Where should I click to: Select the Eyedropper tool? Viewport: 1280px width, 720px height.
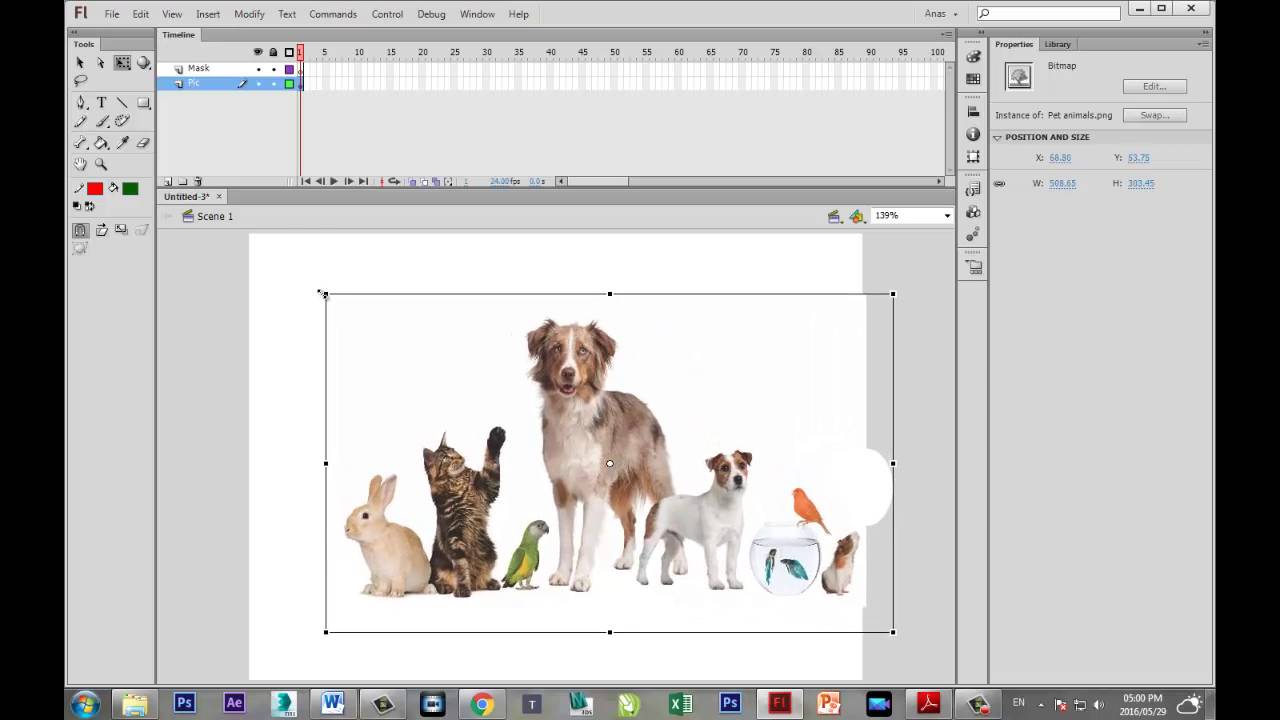click(x=122, y=143)
